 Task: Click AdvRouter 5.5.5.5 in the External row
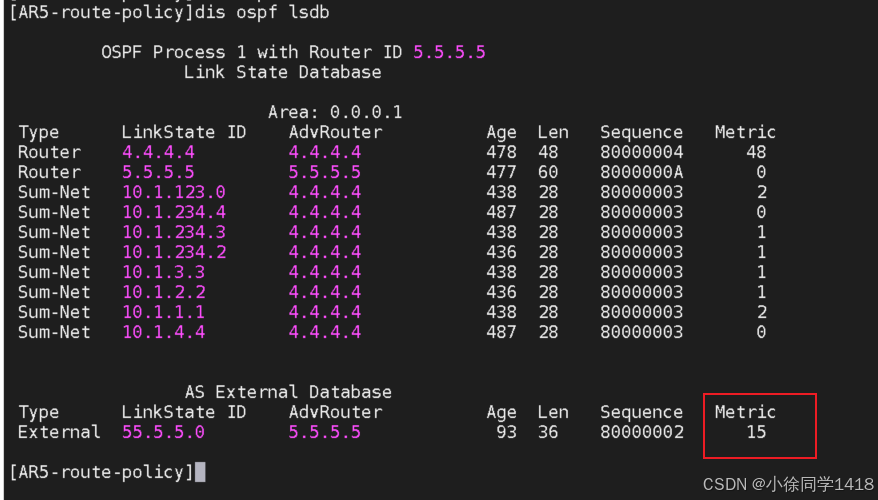tap(325, 432)
